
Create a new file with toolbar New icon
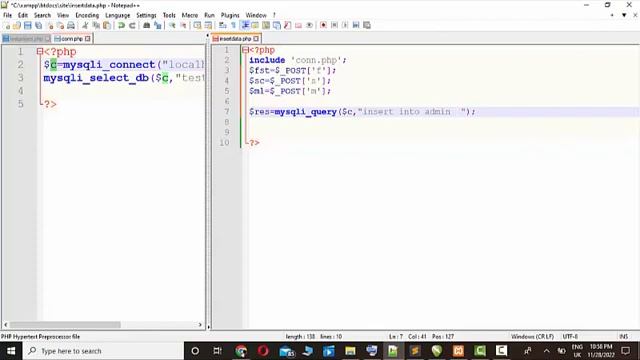tap(7, 26)
